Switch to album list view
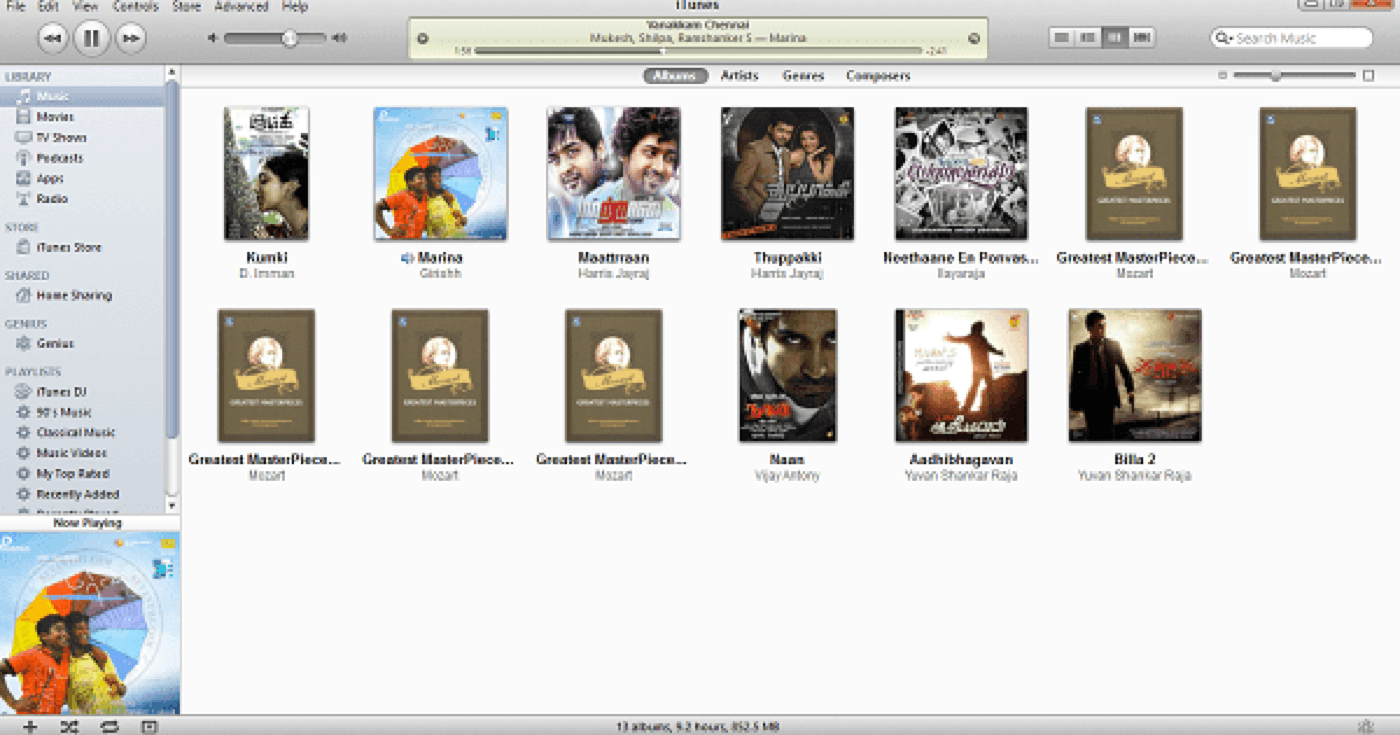This screenshot has height=735, width=1400. point(1088,38)
